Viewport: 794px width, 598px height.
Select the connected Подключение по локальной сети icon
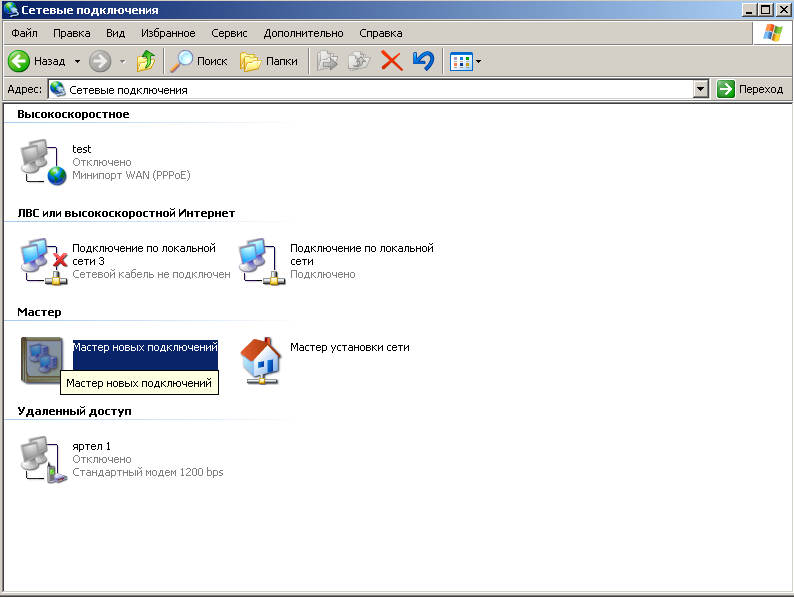pos(262,261)
